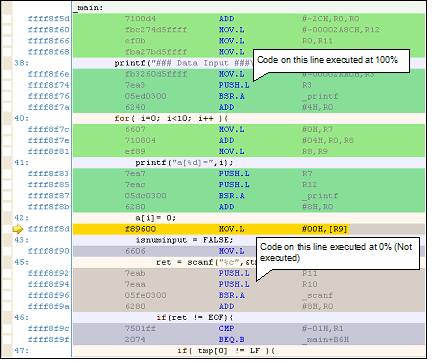Click source line 38 printf statement
Screen dimensions: 443x363
click(x=184, y=63)
